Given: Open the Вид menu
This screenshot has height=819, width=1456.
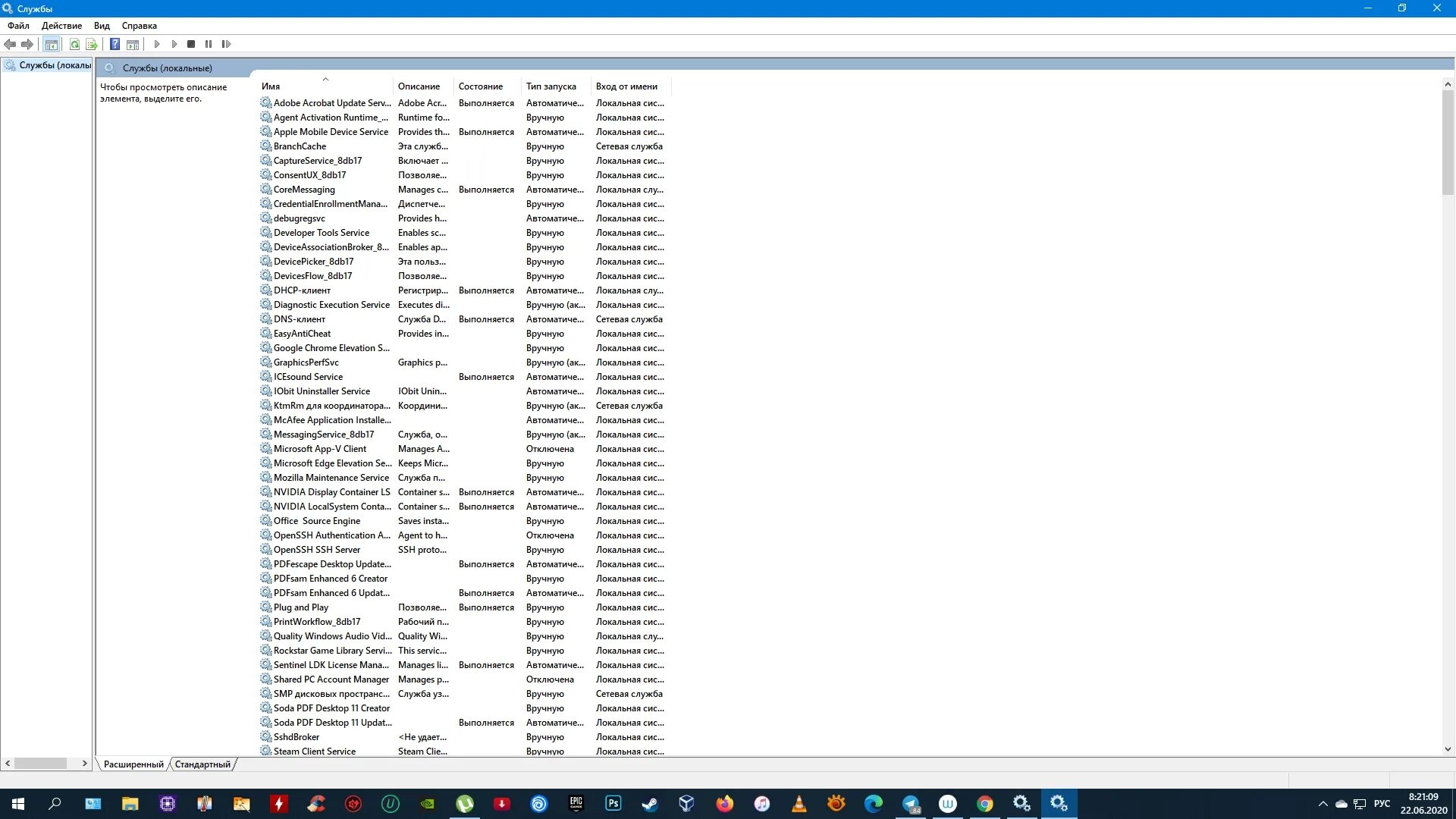Looking at the screenshot, I should coord(102,26).
